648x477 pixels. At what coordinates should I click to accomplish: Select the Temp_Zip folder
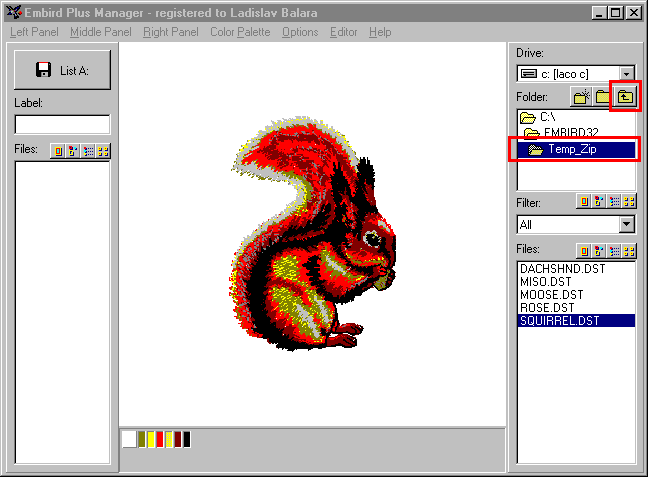[576, 149]
